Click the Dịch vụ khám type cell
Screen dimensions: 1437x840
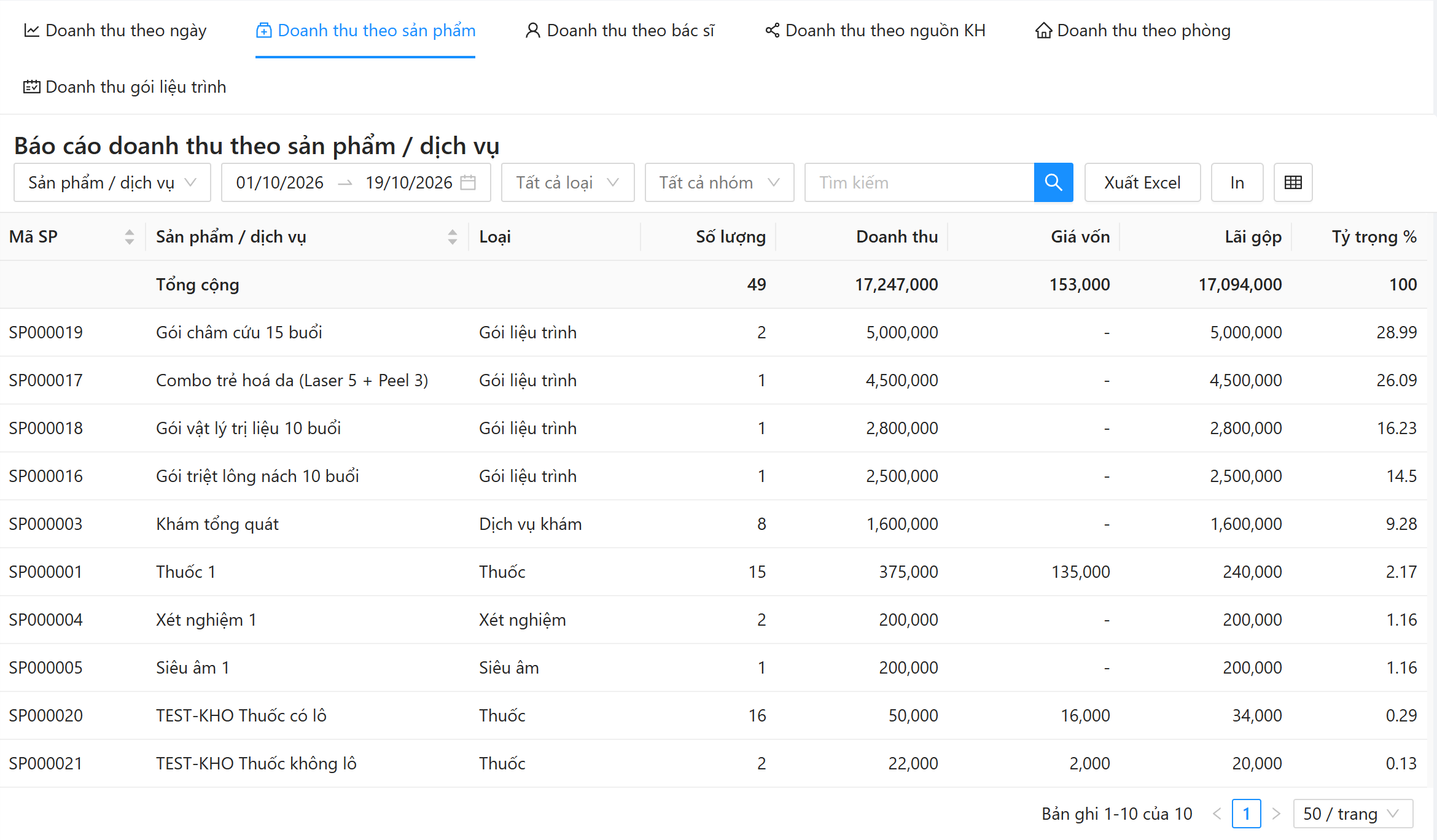531,524
